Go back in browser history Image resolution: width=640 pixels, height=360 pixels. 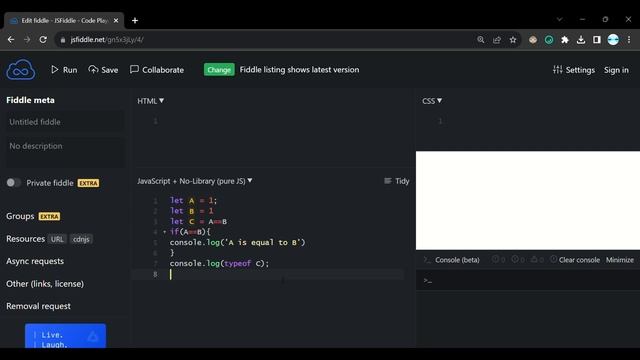(11, 40)
